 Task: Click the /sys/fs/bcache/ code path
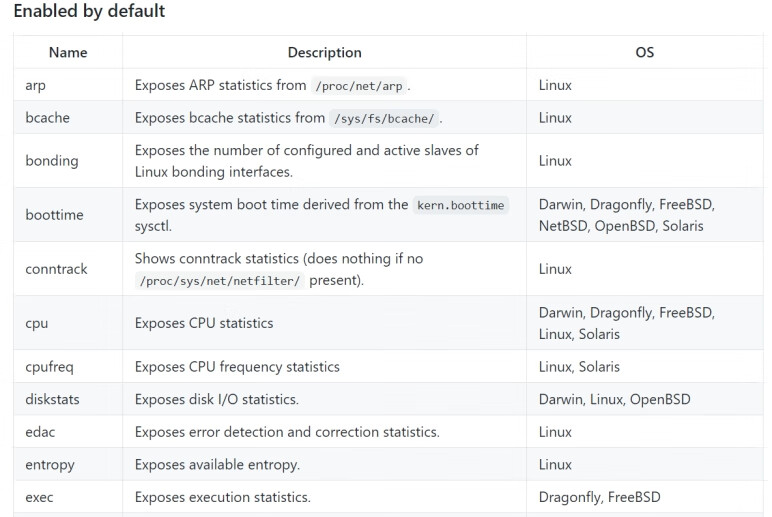point(384,119)
